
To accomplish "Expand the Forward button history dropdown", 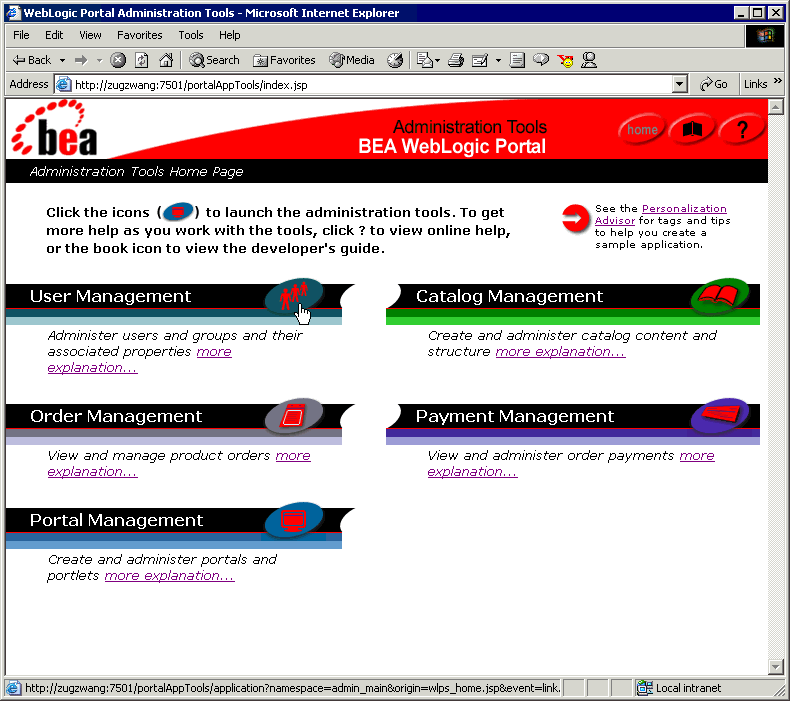I will tap(99, 60).
